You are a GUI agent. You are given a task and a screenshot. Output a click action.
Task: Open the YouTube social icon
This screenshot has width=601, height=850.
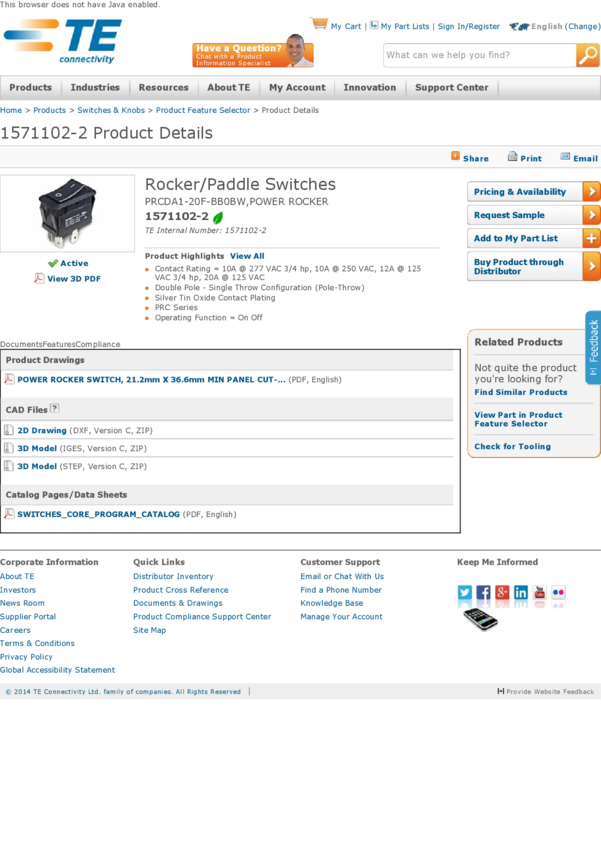[540, 593]
